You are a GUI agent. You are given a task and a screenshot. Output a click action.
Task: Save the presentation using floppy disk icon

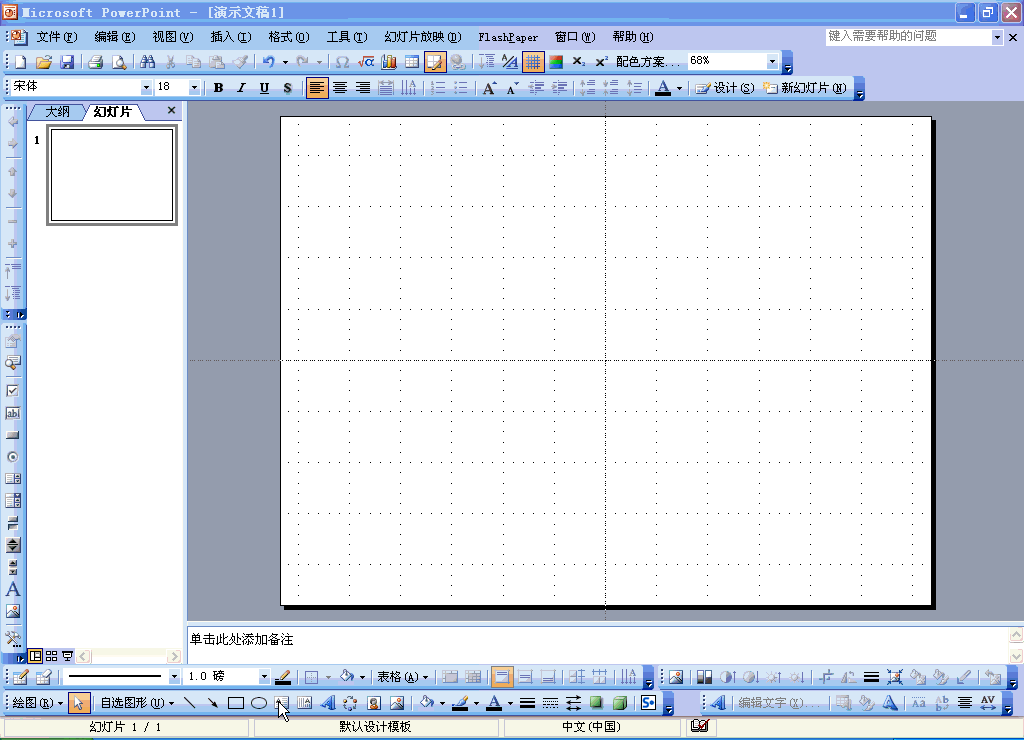(x=67, y=62)
